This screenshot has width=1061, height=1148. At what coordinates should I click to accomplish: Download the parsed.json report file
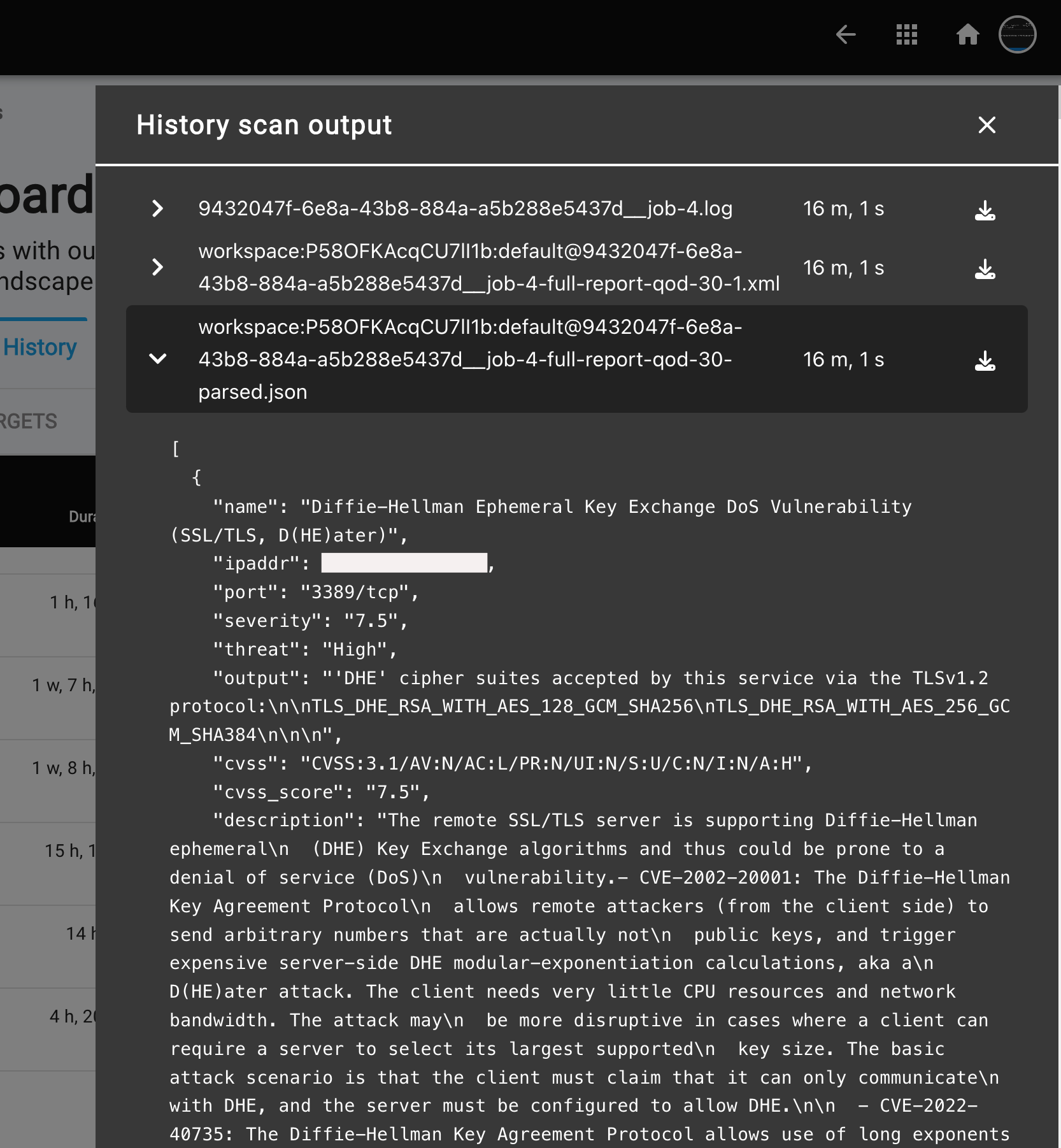coord(986,361)
